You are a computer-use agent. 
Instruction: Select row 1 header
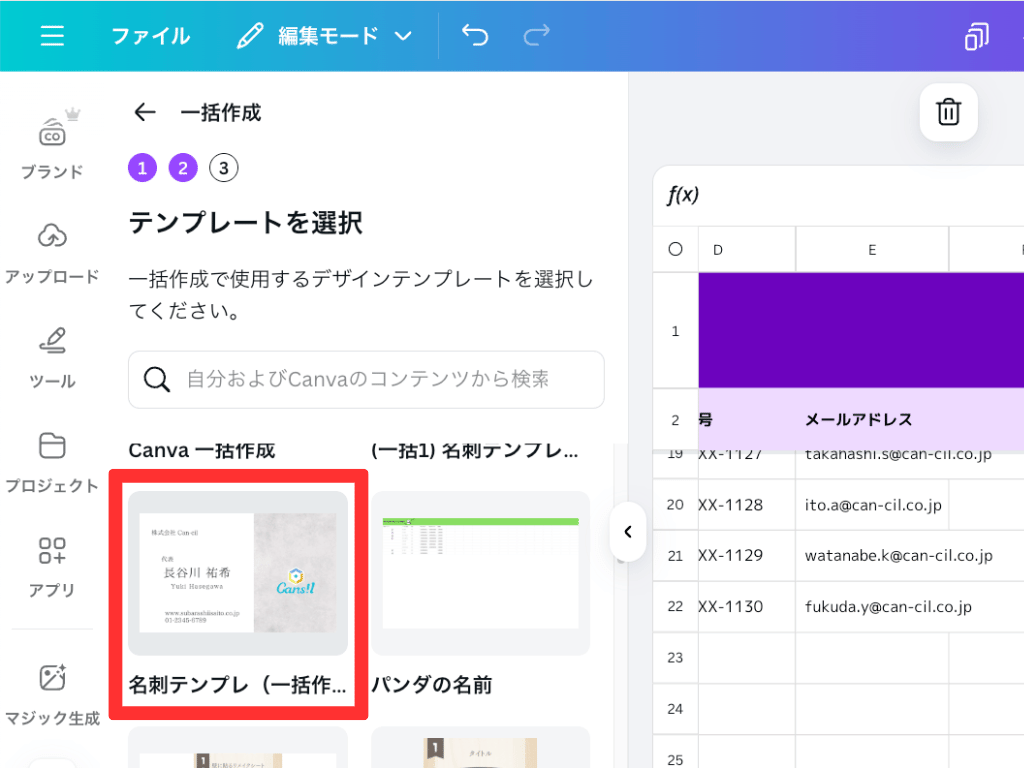coord(675,331)
